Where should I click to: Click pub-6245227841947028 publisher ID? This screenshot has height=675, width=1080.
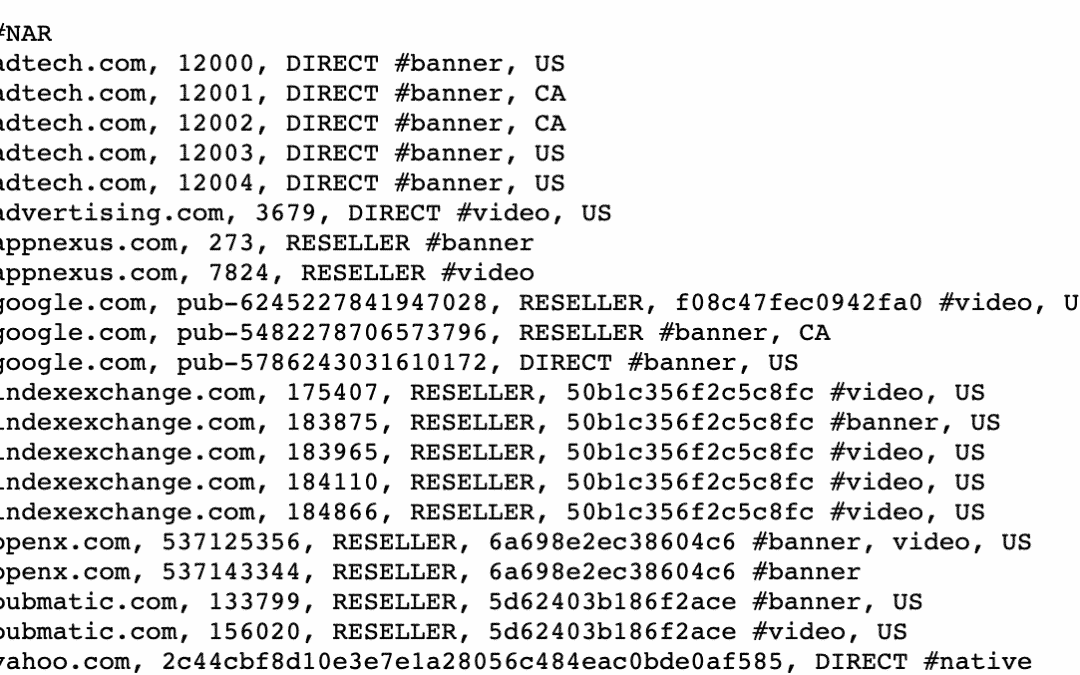click(332, 303)
